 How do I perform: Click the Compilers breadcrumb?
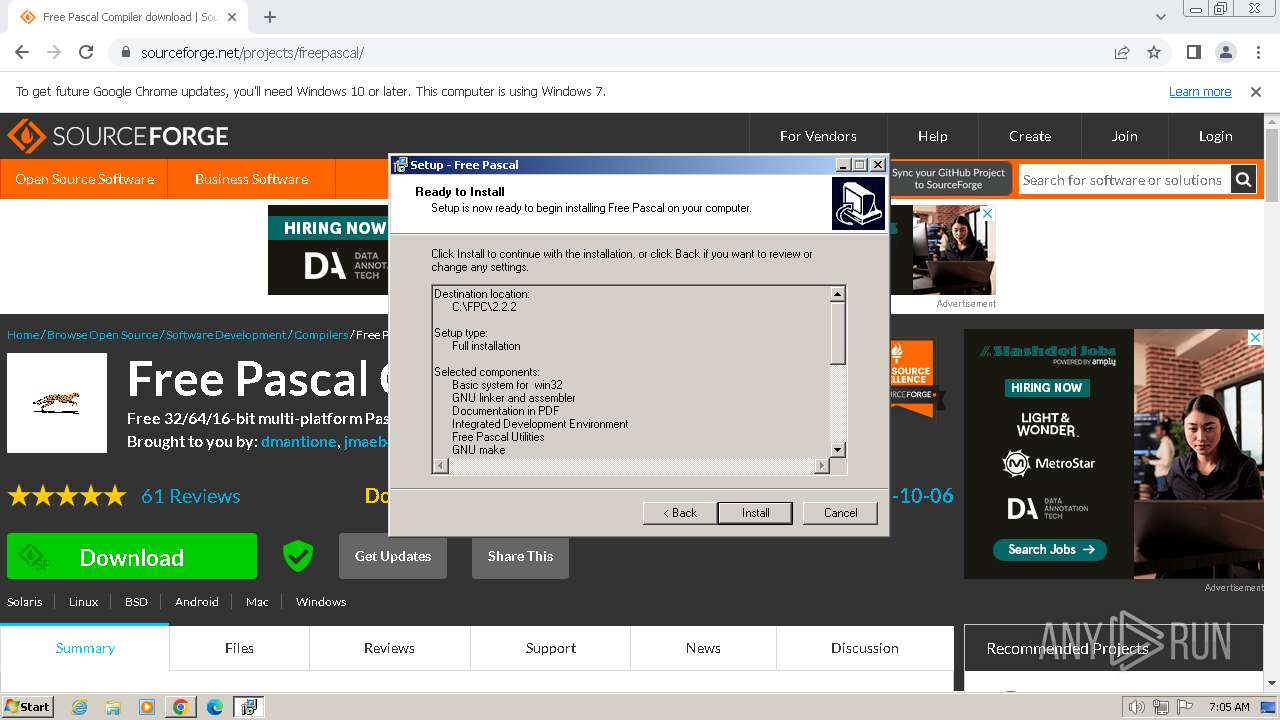(x=321, y=335)
